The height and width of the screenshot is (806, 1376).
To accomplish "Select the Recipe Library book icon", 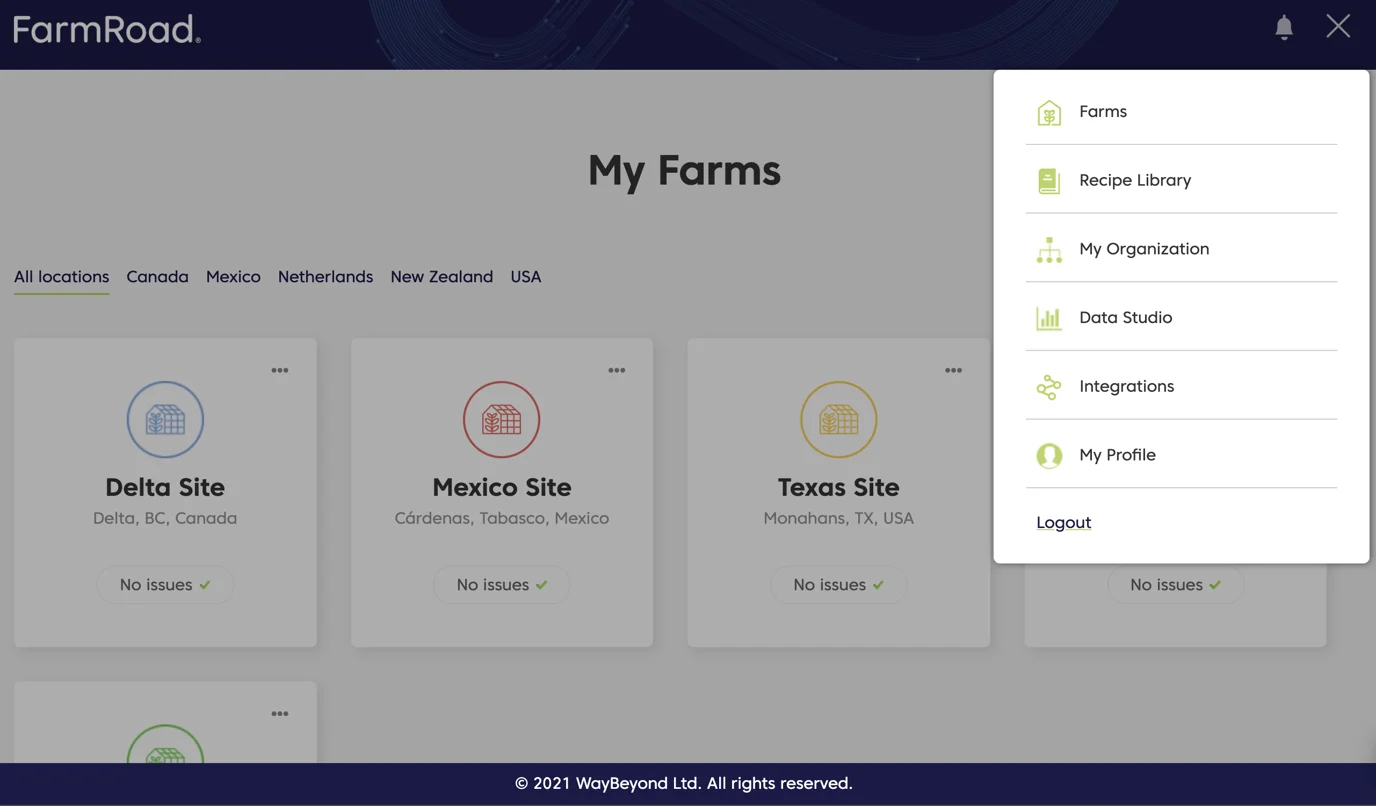I will click(1049, 181).
